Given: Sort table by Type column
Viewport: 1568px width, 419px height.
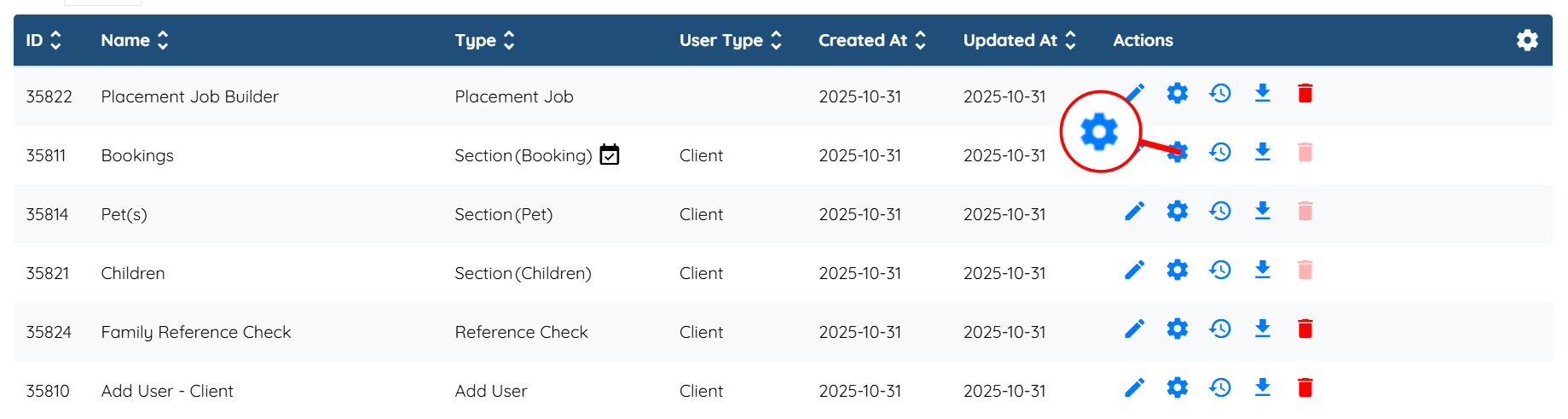Looking at the screenshot, I should point(509,40).
